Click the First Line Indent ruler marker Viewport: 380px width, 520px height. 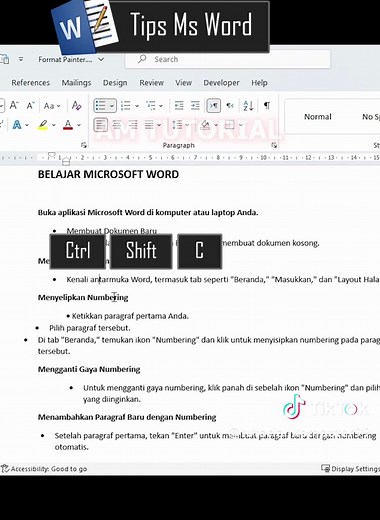click(x=51, y=155)
